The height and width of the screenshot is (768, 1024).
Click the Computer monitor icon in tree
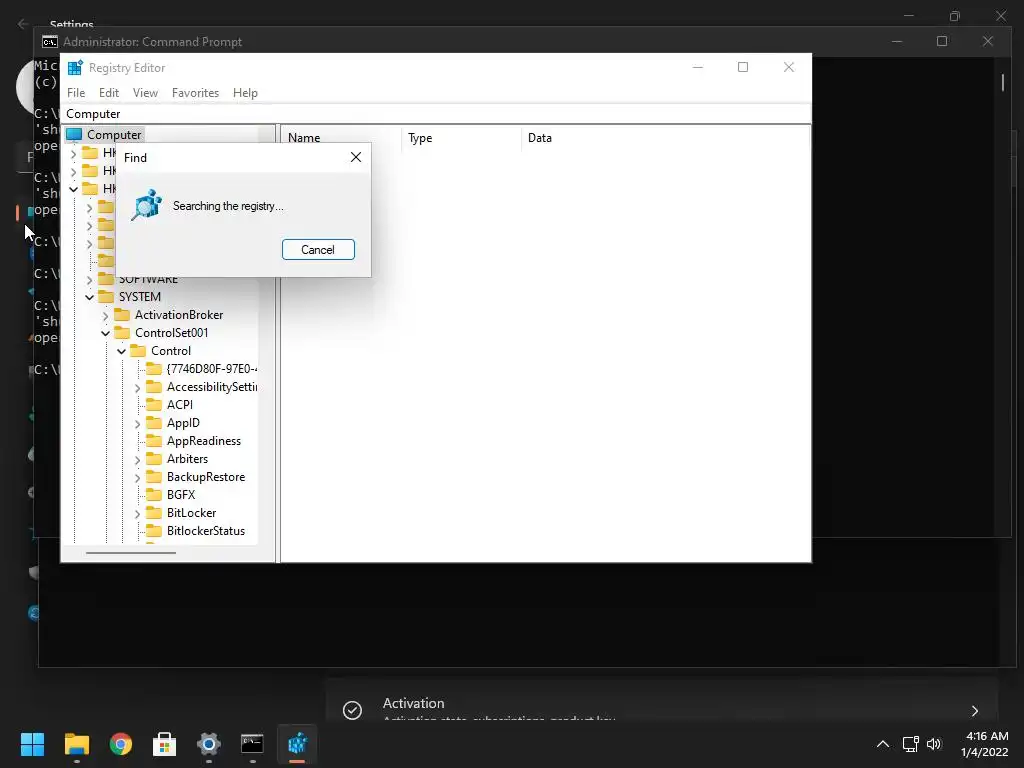(74, 135)
